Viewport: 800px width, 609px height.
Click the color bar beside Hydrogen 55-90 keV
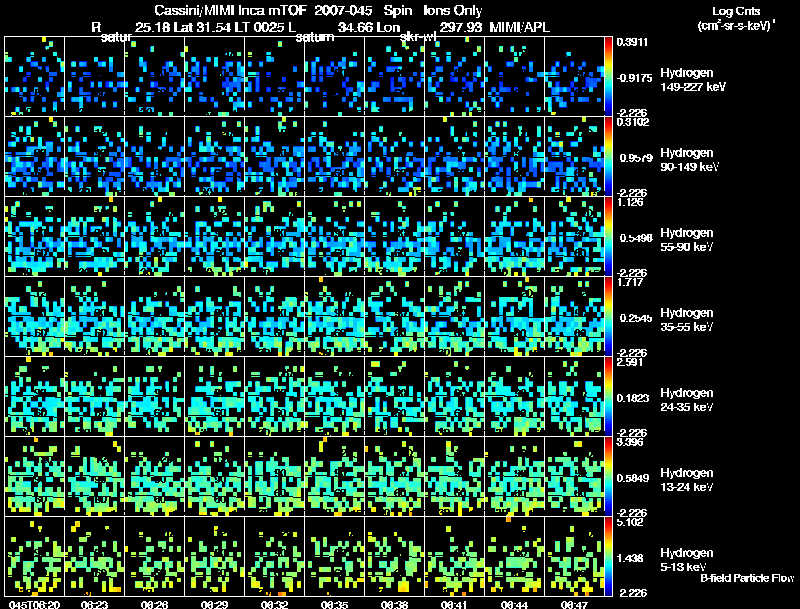pyautogui.click(x=608, y=236)
